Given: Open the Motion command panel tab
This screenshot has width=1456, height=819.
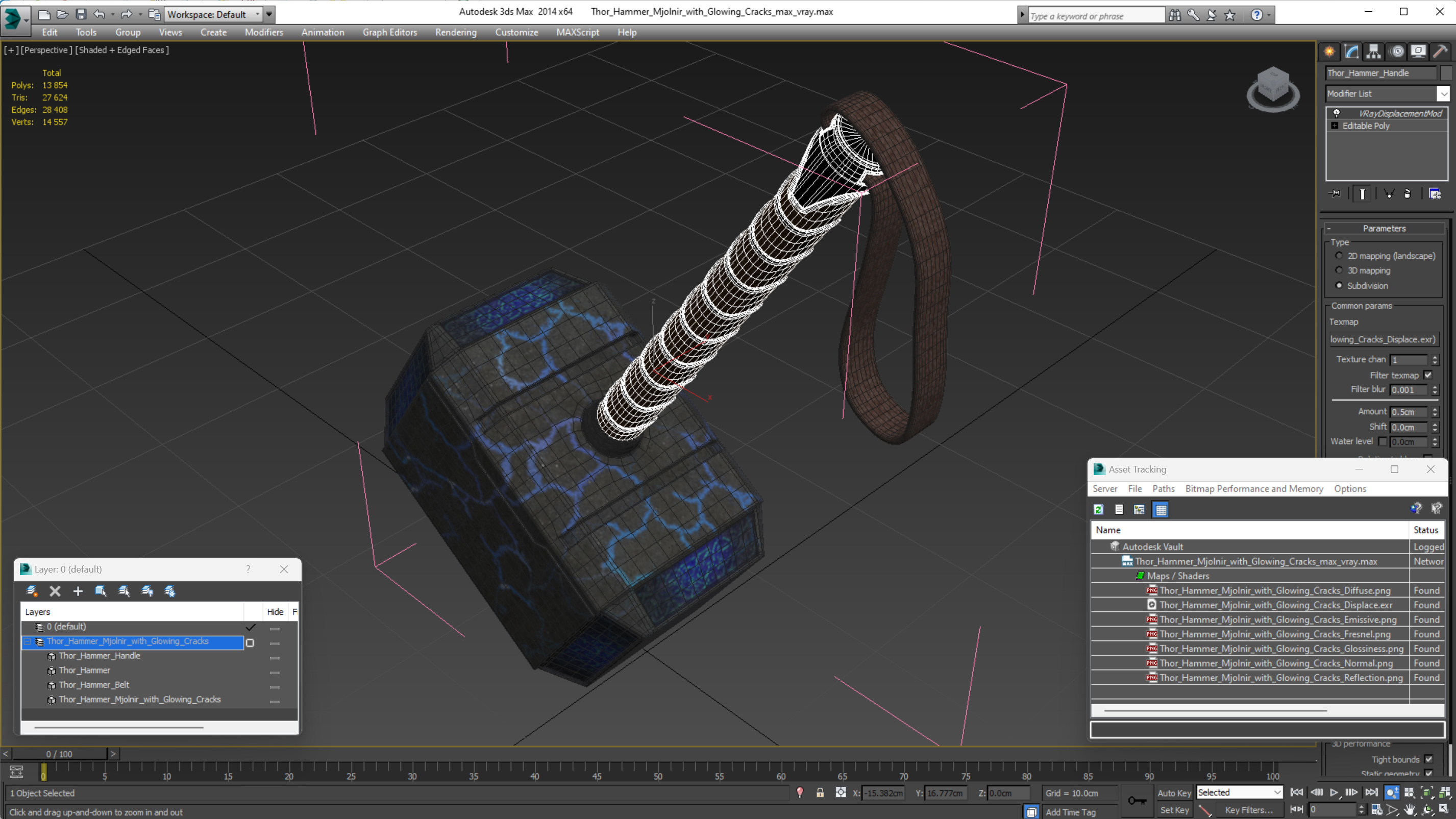Looking at the screenshot, I should (1397, 52).
